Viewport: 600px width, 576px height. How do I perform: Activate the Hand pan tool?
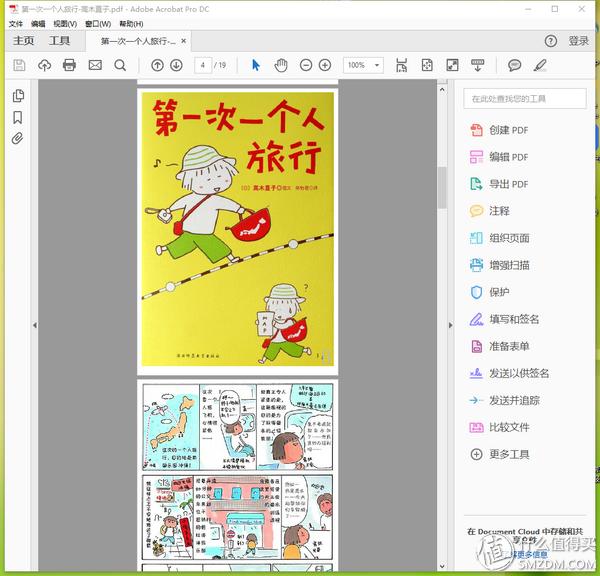pos(281,65)
